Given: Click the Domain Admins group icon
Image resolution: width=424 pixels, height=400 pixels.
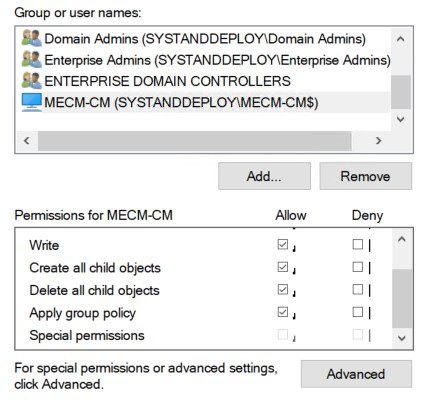Looking at the screenshot, I should [x=32, y=38].
